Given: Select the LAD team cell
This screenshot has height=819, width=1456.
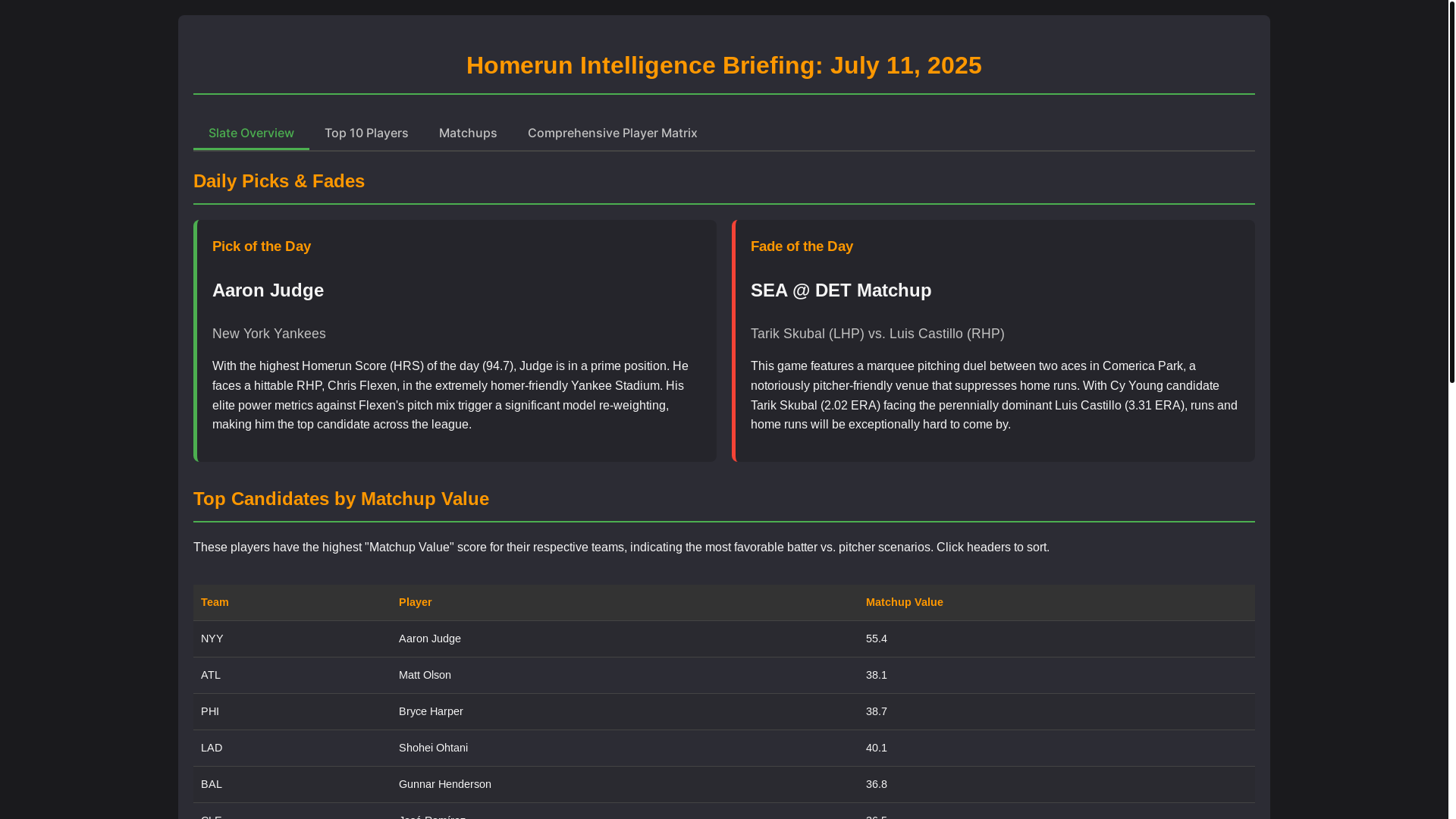Looking at the screenshot, I should click(x=292, y=748).
